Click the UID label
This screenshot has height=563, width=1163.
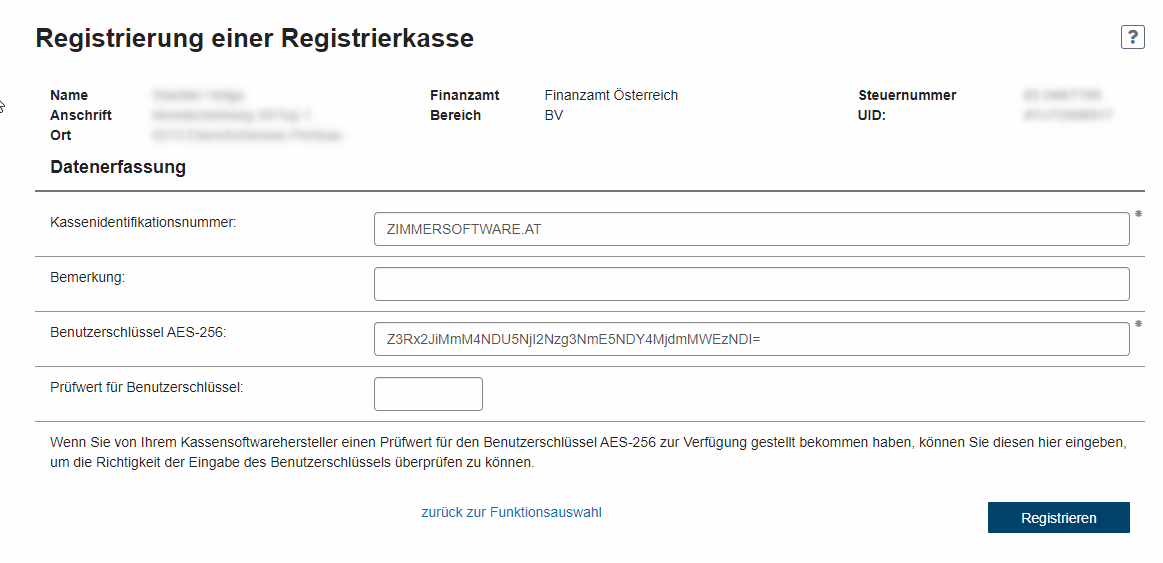(x=872, y=115)
